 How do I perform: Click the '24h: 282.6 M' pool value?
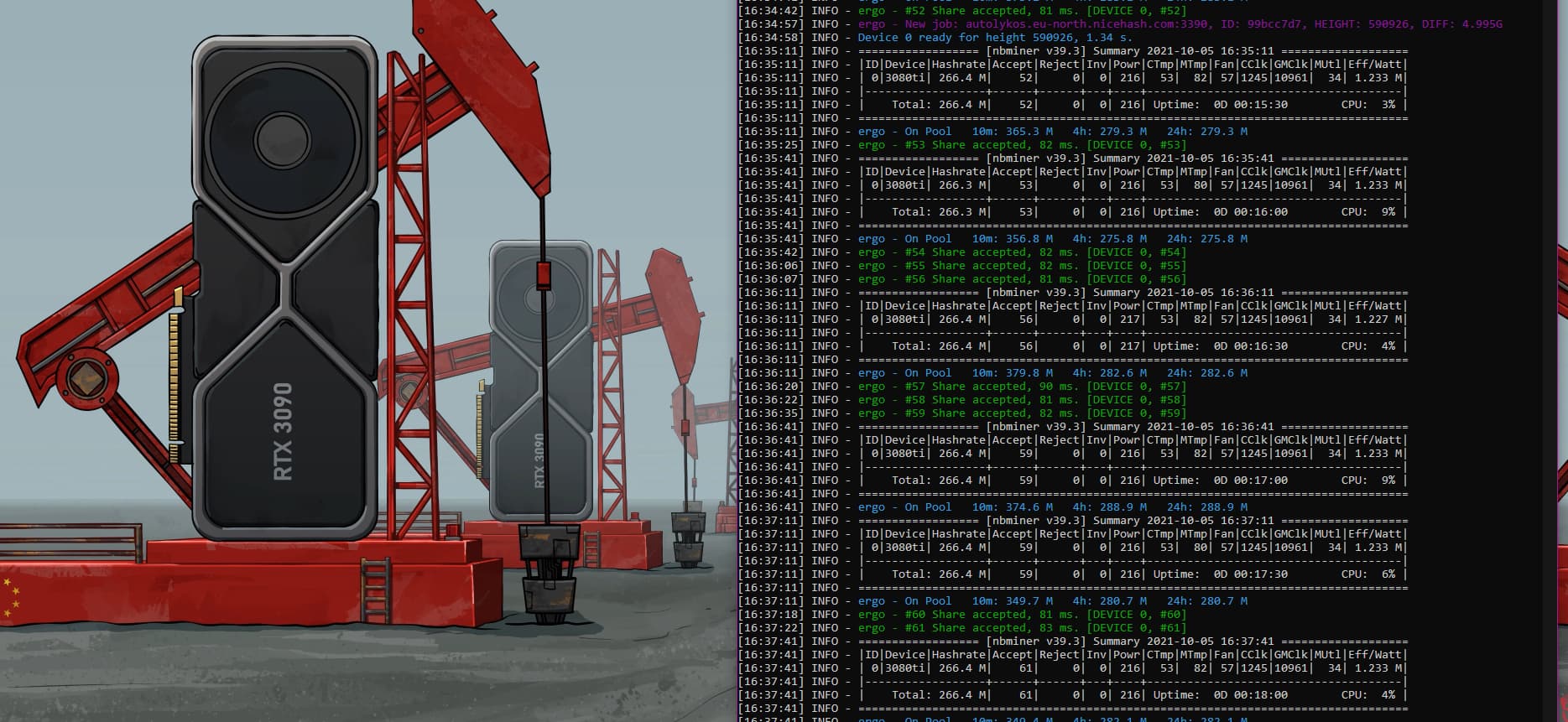[x=1207, y=373]
